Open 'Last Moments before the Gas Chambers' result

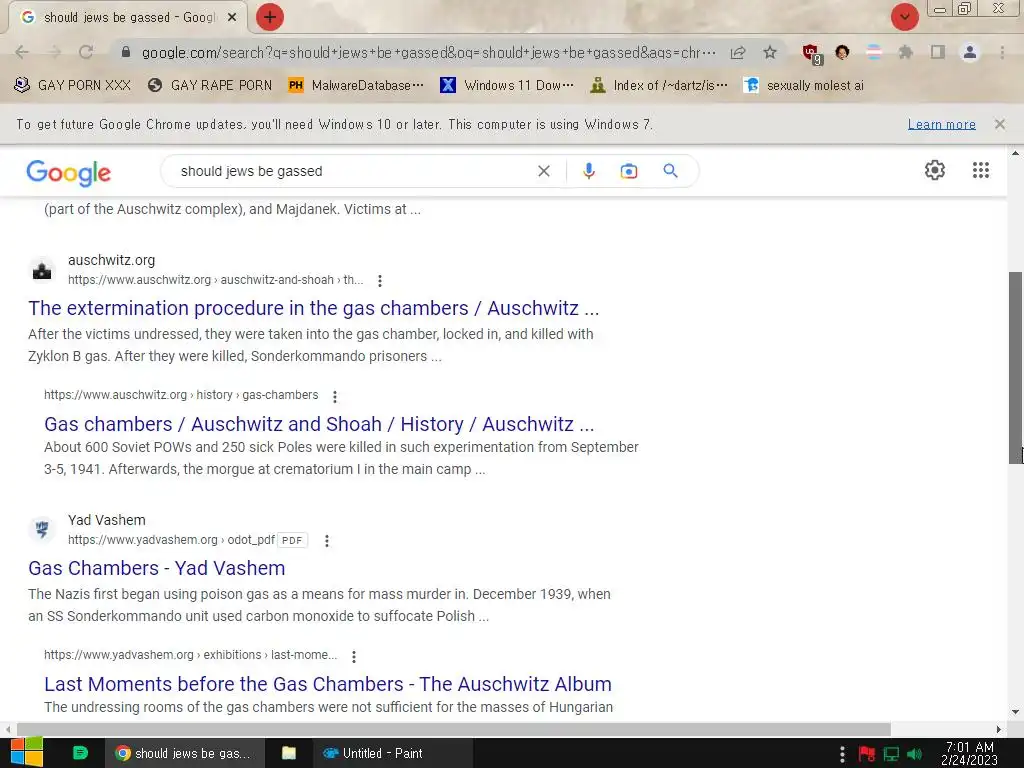(x=328, y=684)
